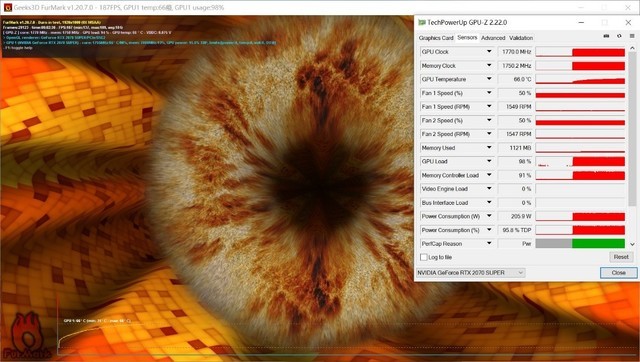Expand the PerfCap Reason dropdown arrow
The height and width of the screenshot is (362, 640).
tap(489, 244)
